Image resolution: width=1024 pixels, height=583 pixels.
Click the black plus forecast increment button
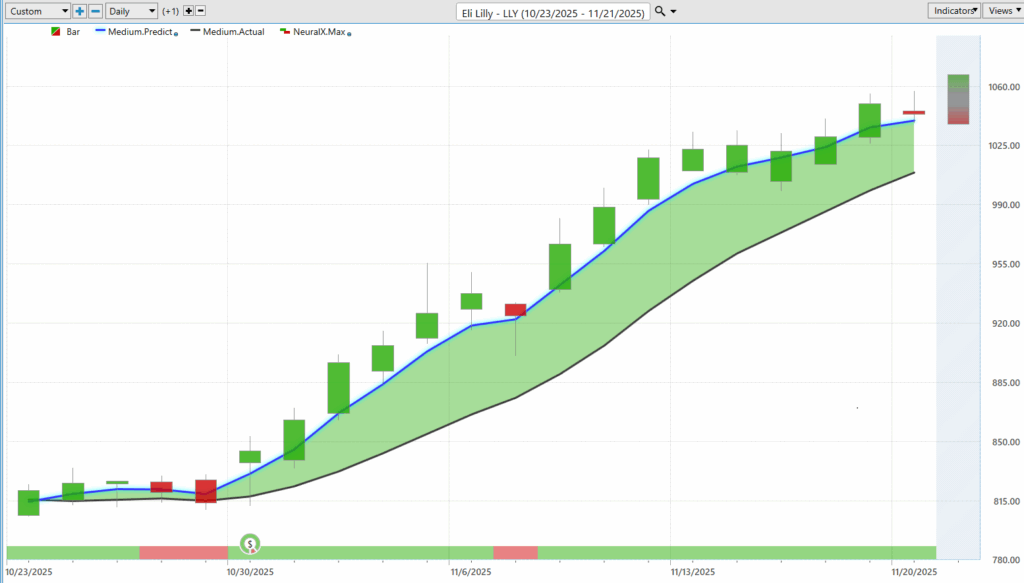(188, 11)
